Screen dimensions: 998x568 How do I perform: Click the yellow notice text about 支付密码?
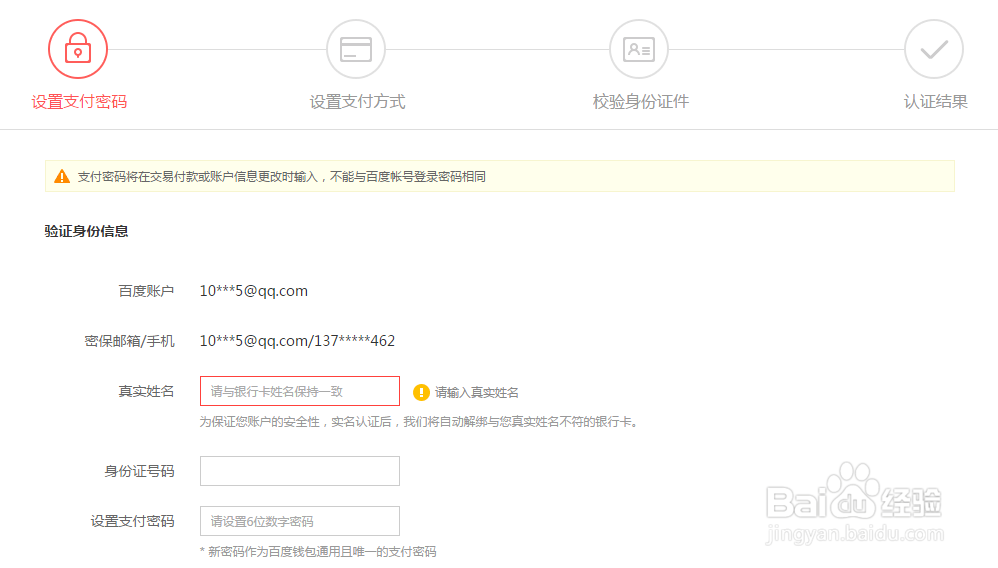click(x=281, y=176)
